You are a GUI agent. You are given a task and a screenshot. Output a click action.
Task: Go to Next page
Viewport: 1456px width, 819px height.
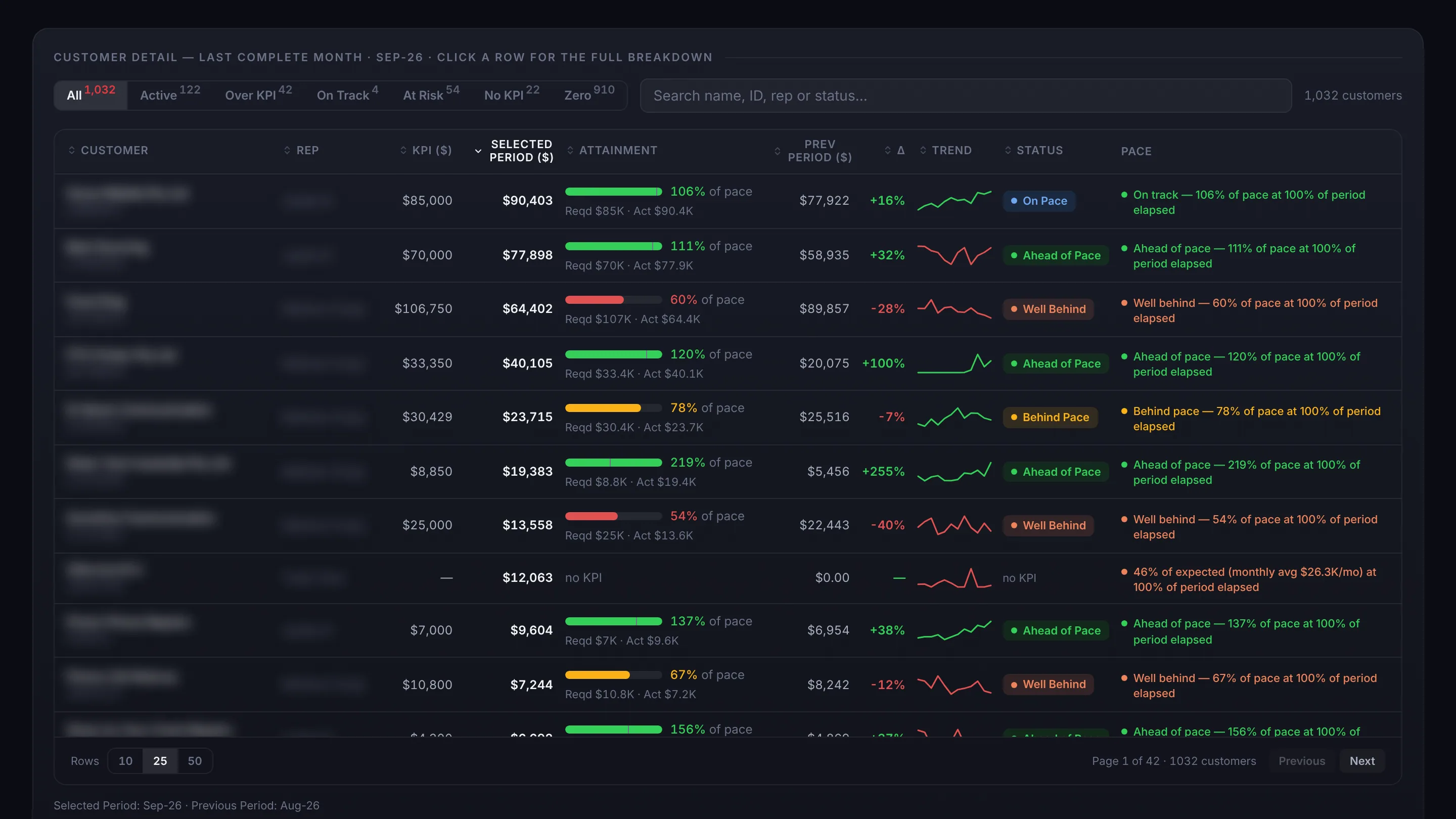pos(1362,761)
